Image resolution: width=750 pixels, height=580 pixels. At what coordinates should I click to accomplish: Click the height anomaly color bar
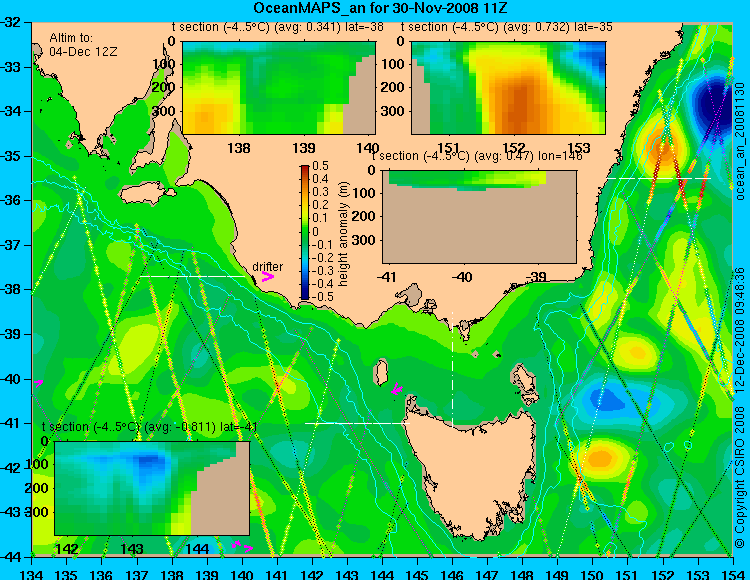click(x=305, y=232)
